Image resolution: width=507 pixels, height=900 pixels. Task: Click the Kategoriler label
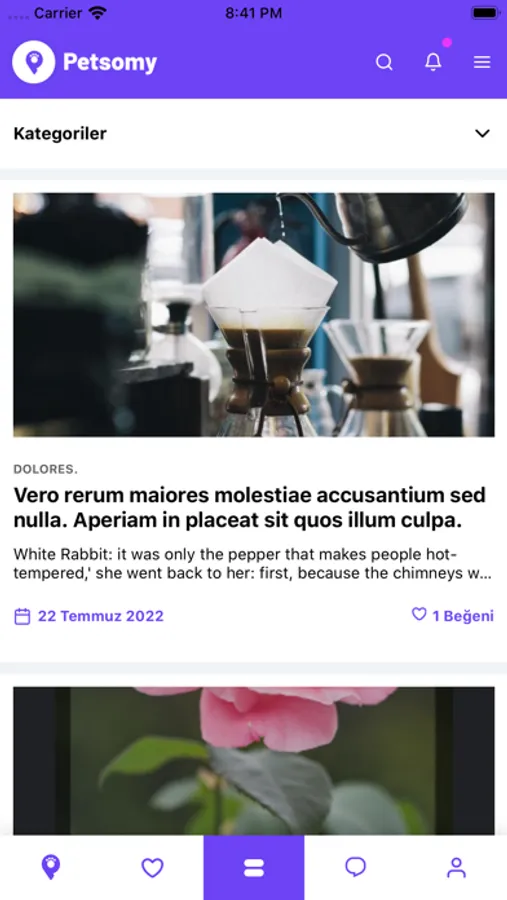pos(60,133)
